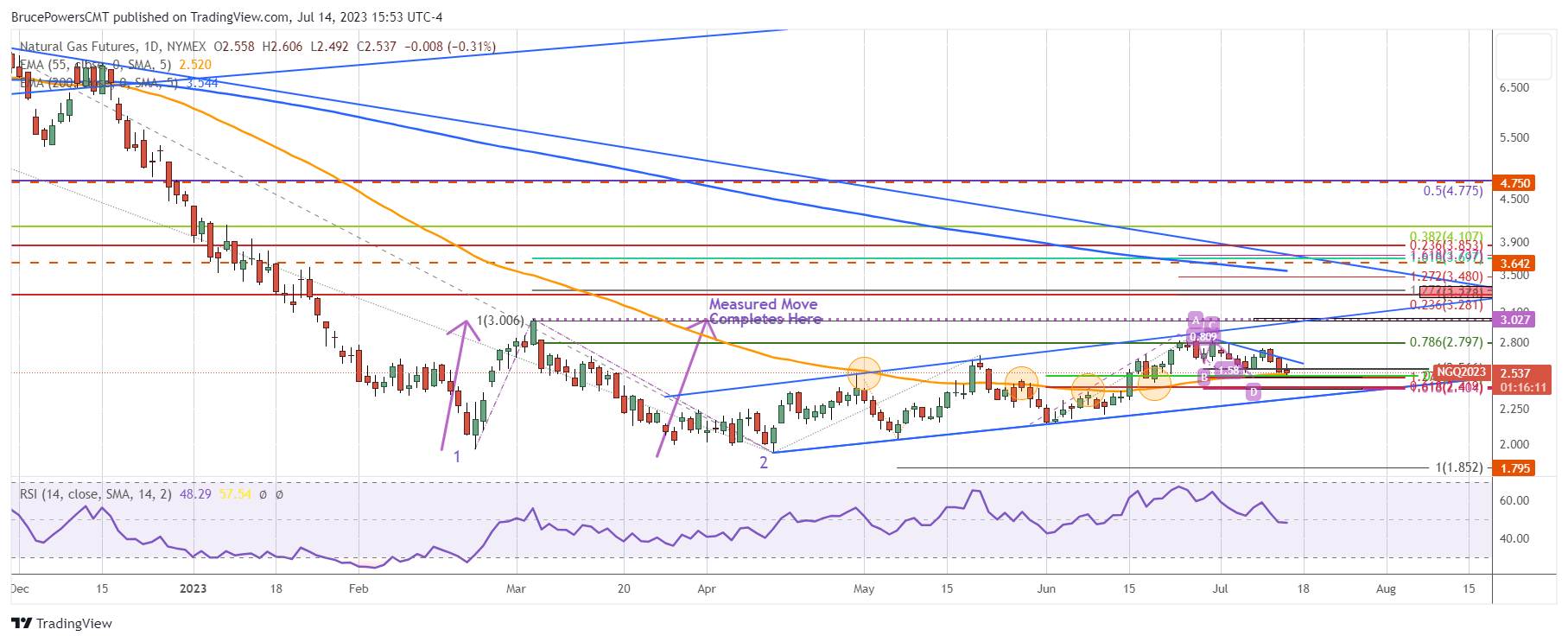Click the Mar label on time axis
Image resolution: width=1568 pixels, height=642 pixels.
point(516,589)
